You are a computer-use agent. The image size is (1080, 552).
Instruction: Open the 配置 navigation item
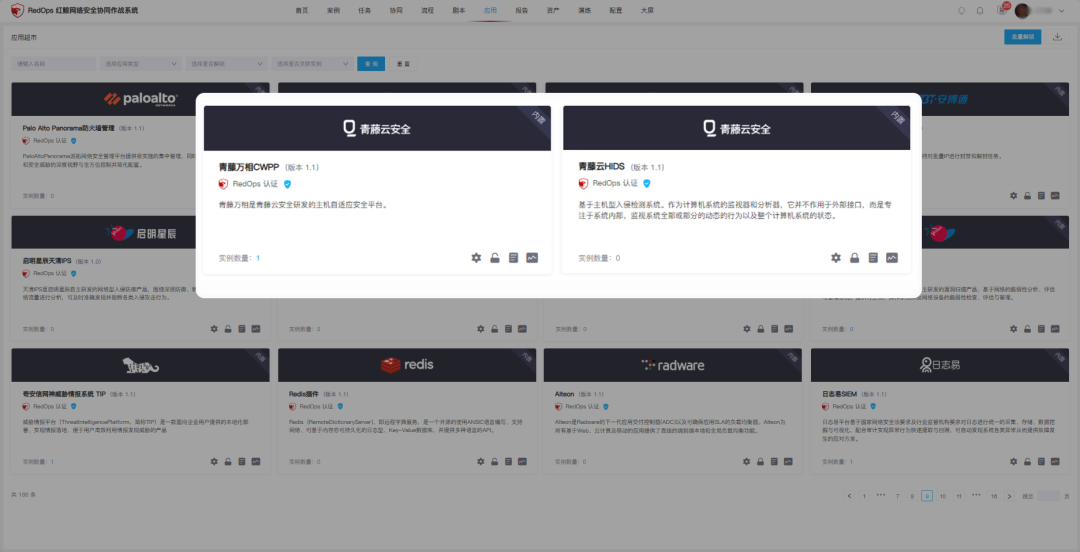click(x=616, y=11)
